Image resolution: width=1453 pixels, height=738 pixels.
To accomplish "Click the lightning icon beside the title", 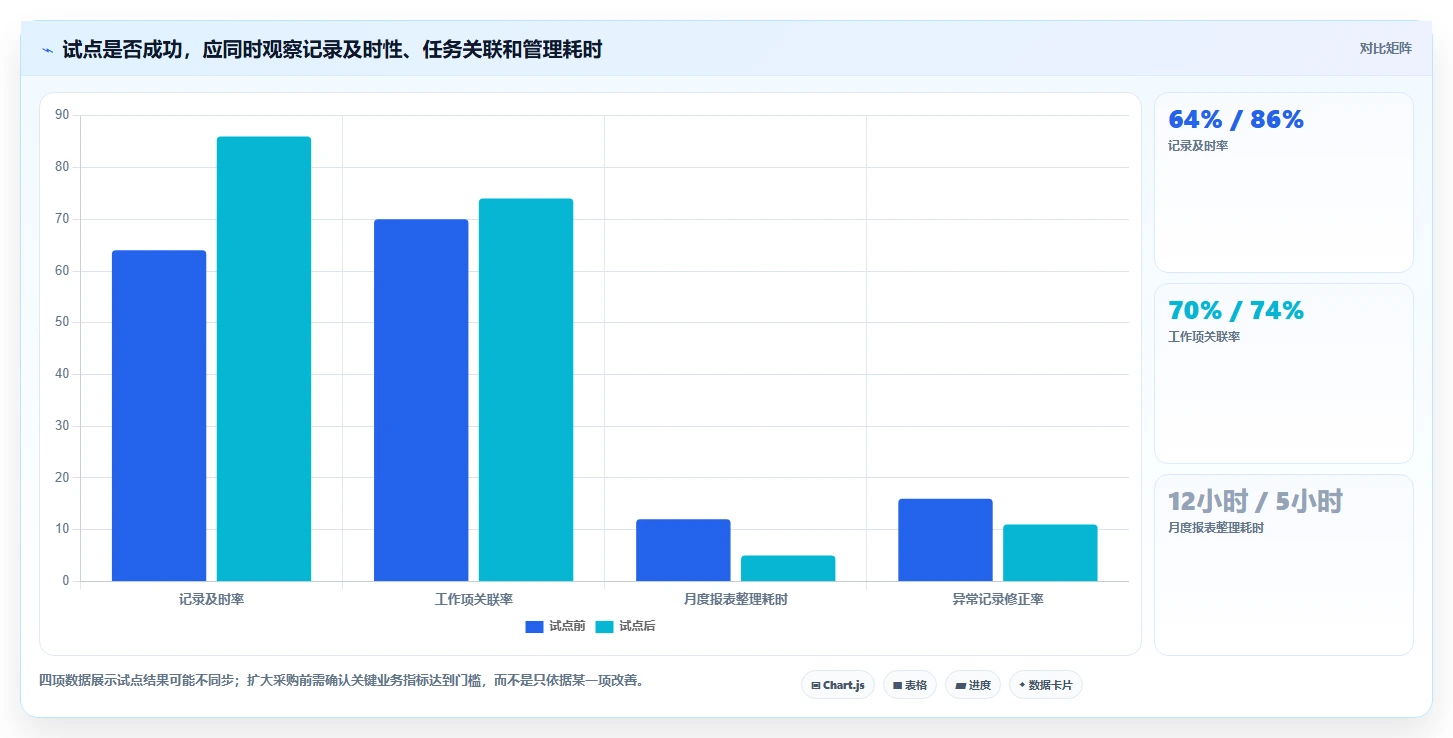I will (x=47, y=49).
